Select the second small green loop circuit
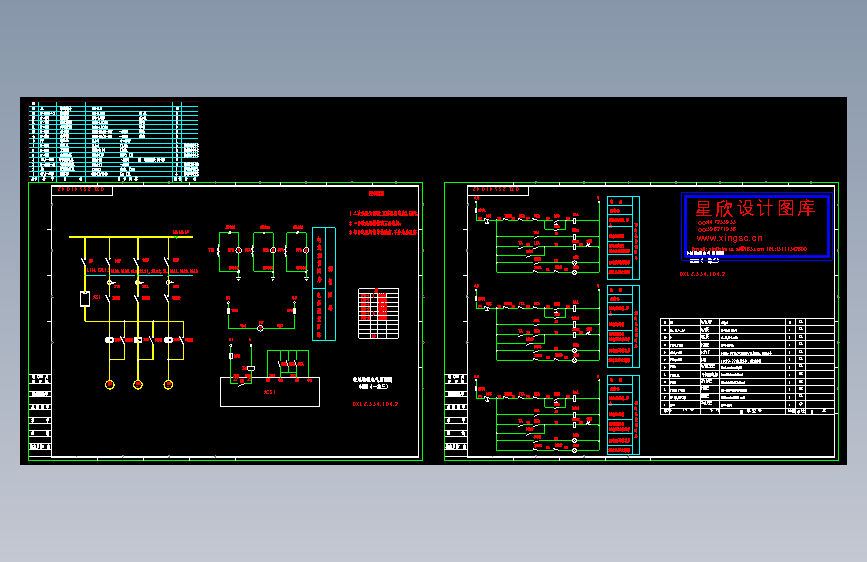This screenshot has width=867, height=562. coord(264,252)
